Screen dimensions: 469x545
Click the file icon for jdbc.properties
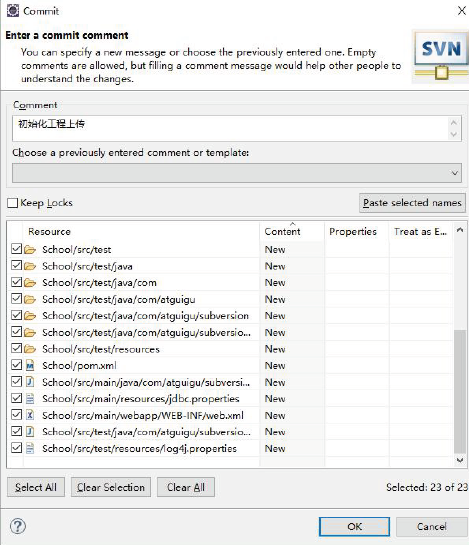click(30, 398)
